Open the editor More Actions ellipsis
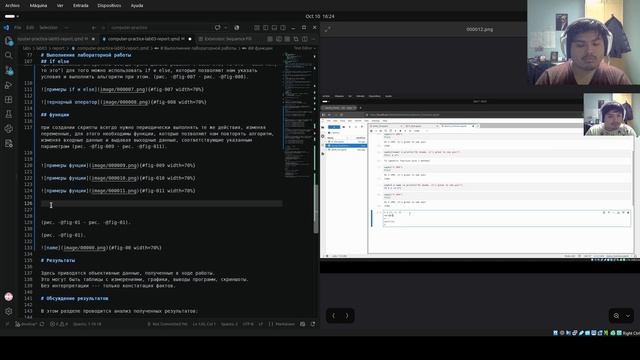Viewport: 640px width, 360px height. [x=313, y=39]
